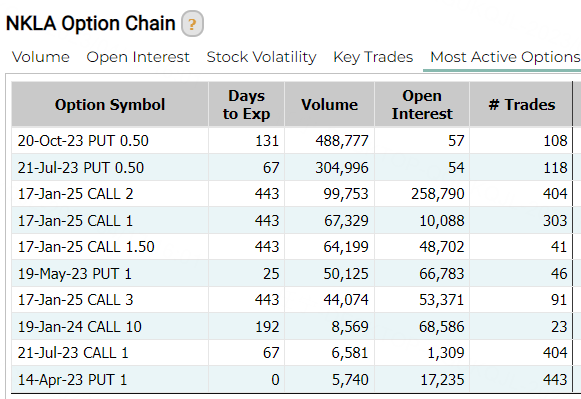Click the 14-Apr-23 PUT 1 row

click(292, 379)
